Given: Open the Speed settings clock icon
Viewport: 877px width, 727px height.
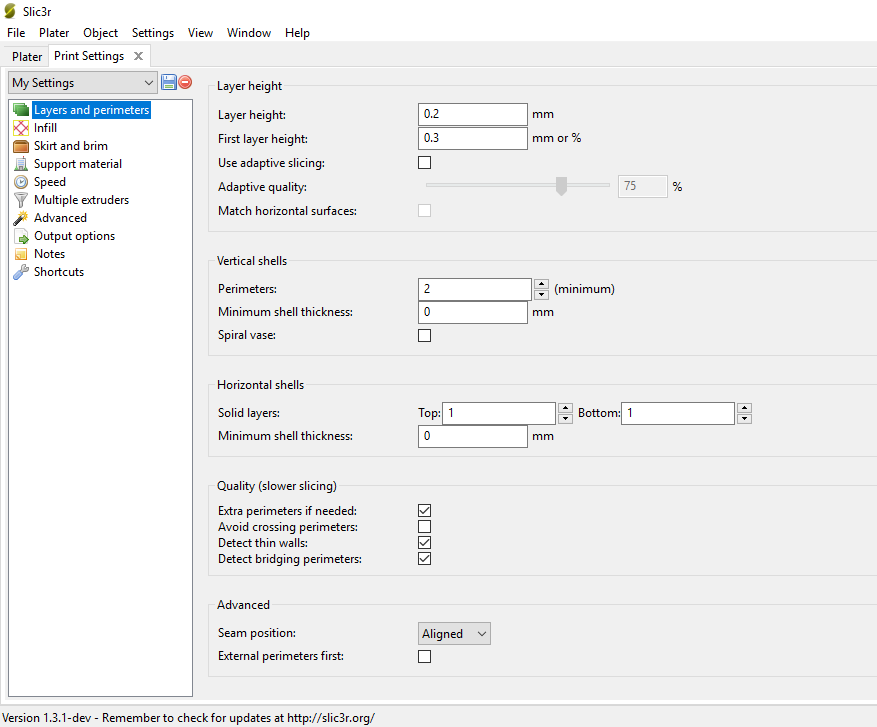Looking at the screenshot, I should coord(21,182).
